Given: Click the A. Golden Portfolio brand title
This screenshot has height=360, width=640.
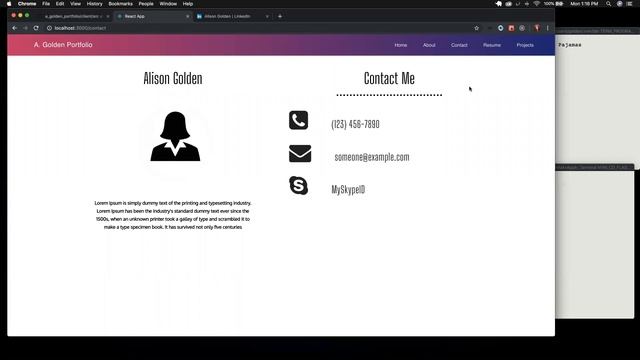Looking at the screenshot, I should 63,44.
